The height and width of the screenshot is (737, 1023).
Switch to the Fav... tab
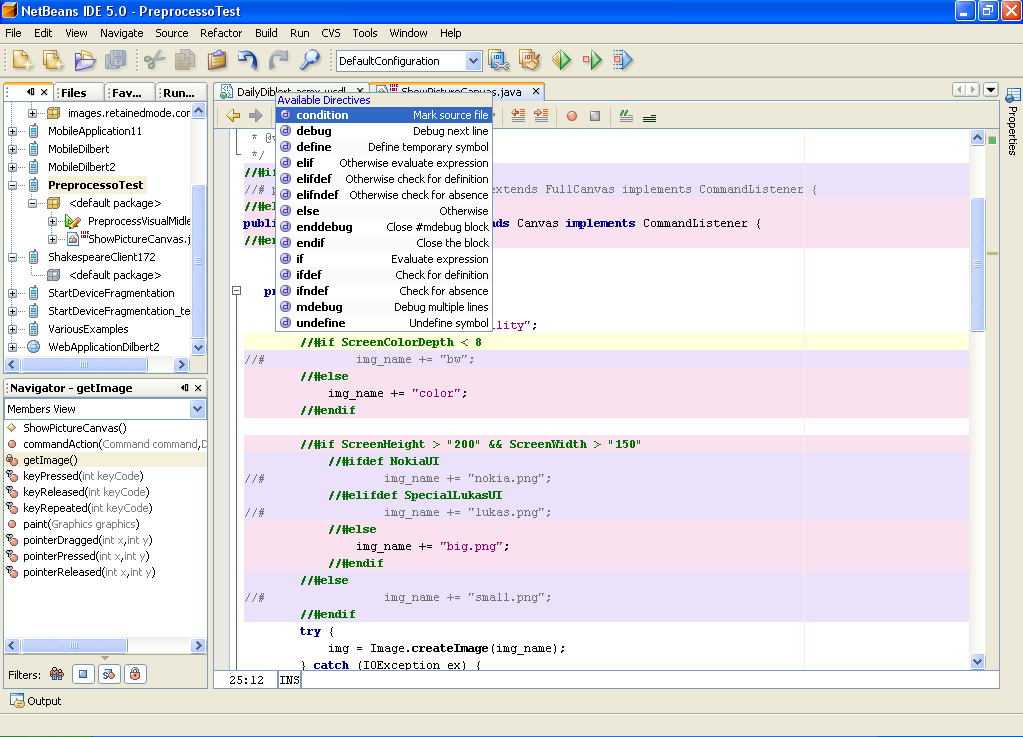[x=129, y=93]
